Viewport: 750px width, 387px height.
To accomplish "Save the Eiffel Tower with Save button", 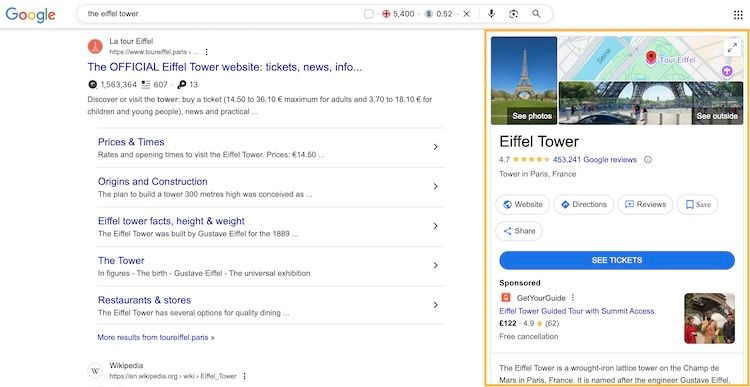I will click(697, 204).
